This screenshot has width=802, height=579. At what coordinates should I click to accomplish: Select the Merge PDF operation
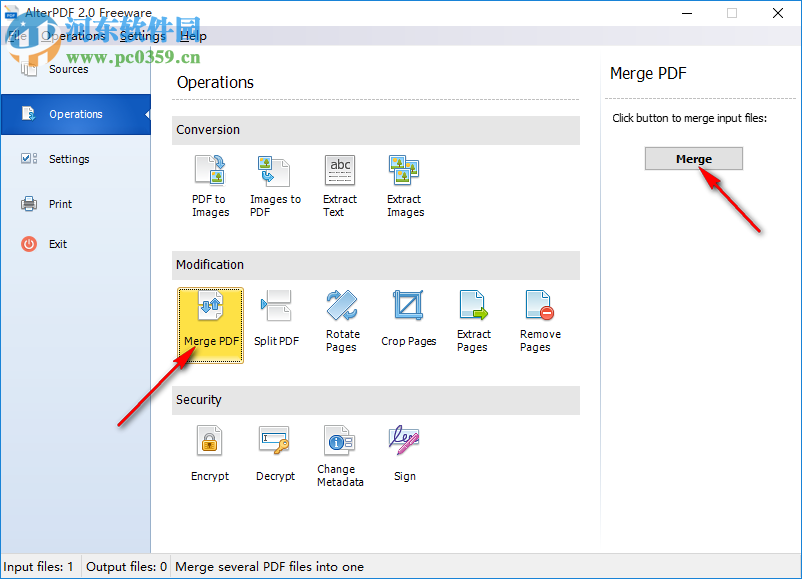click(x=210, y=325)
